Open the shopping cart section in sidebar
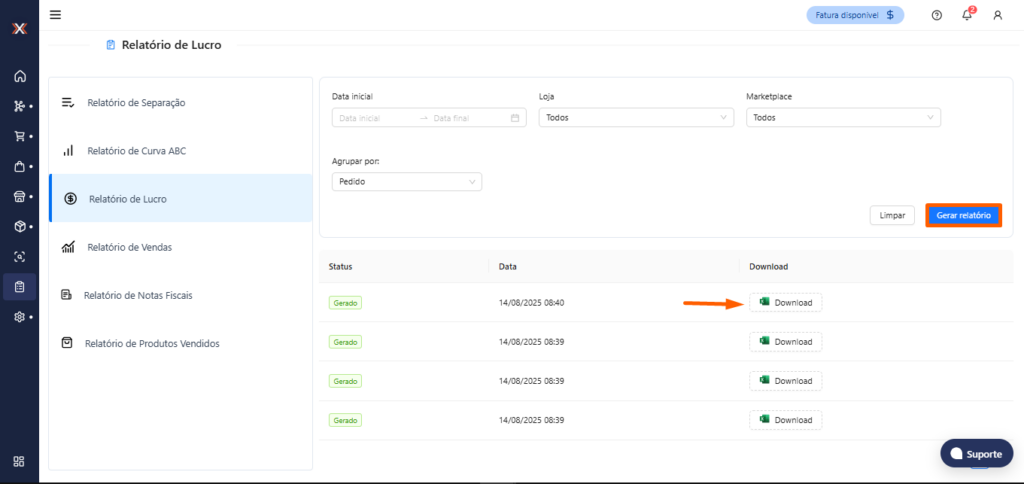The height and width of the screenshot is (484, 1024). point(19,136)
